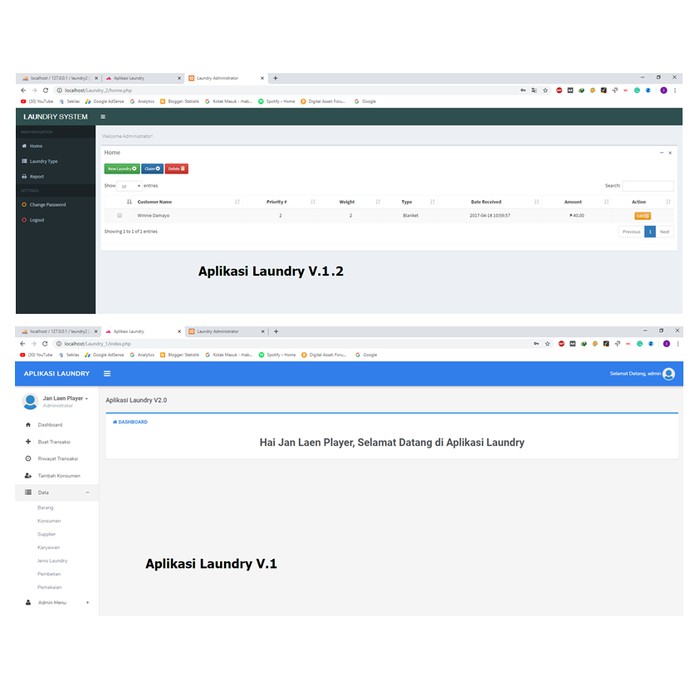Sort table by Customer Name column
The height and width of the screenshot is (700, 700).
pos(154,202)
